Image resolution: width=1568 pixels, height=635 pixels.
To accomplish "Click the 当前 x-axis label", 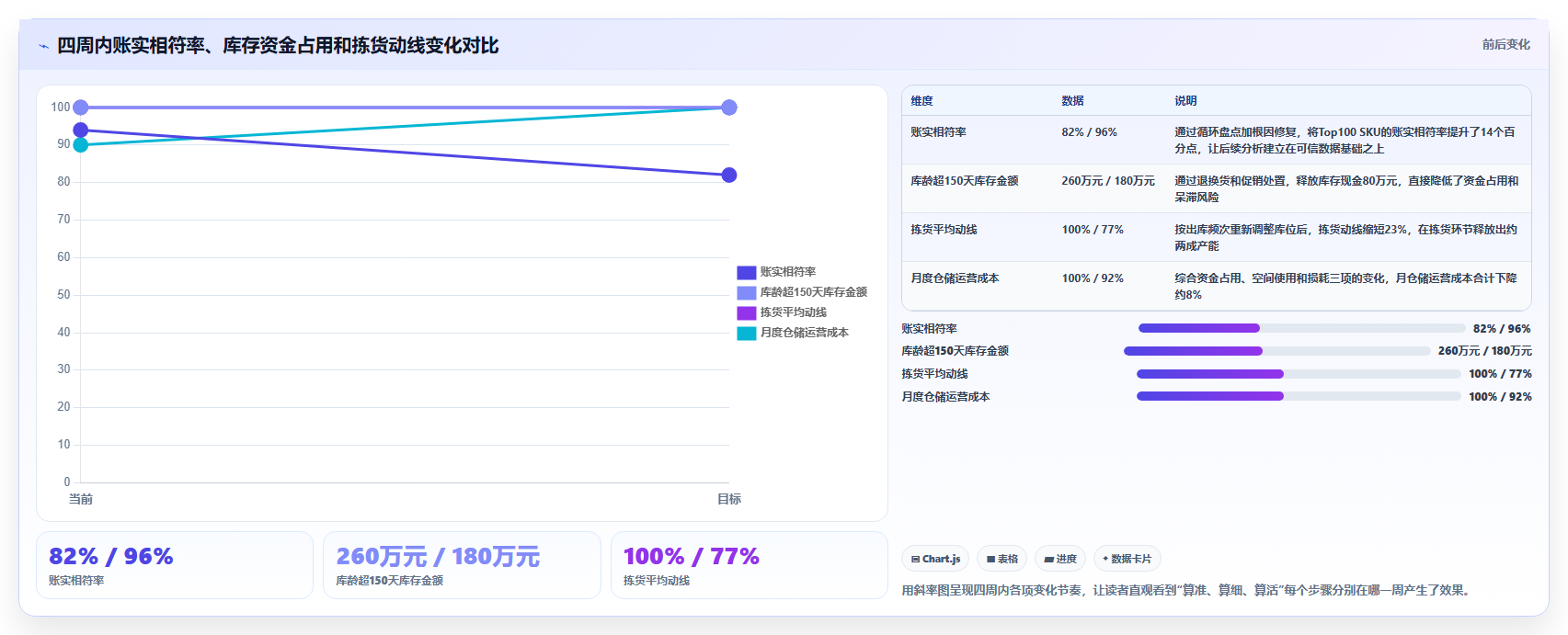I will click(81, 499).
